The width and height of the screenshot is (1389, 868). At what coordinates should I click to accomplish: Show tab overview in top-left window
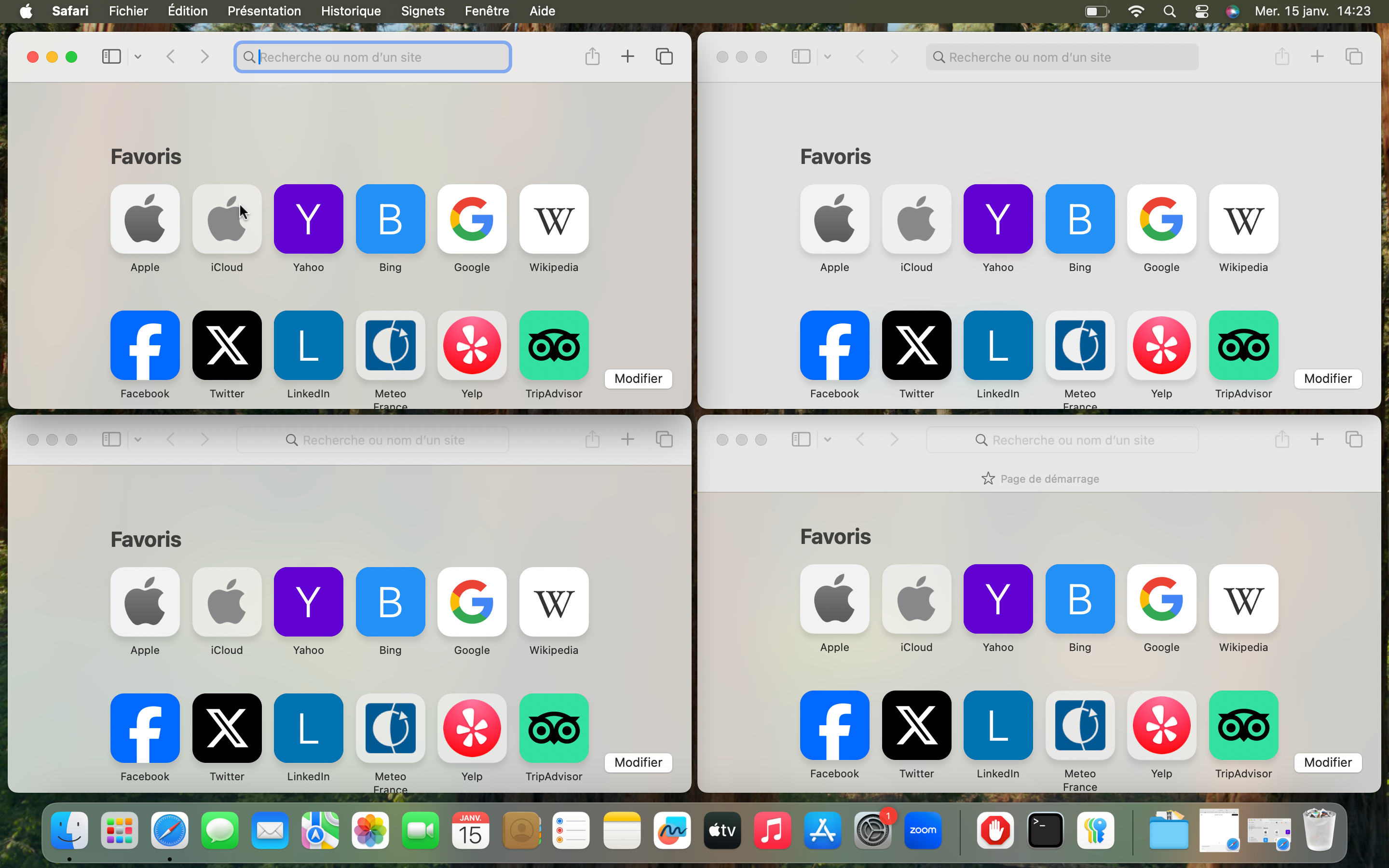tap(664, 56)
